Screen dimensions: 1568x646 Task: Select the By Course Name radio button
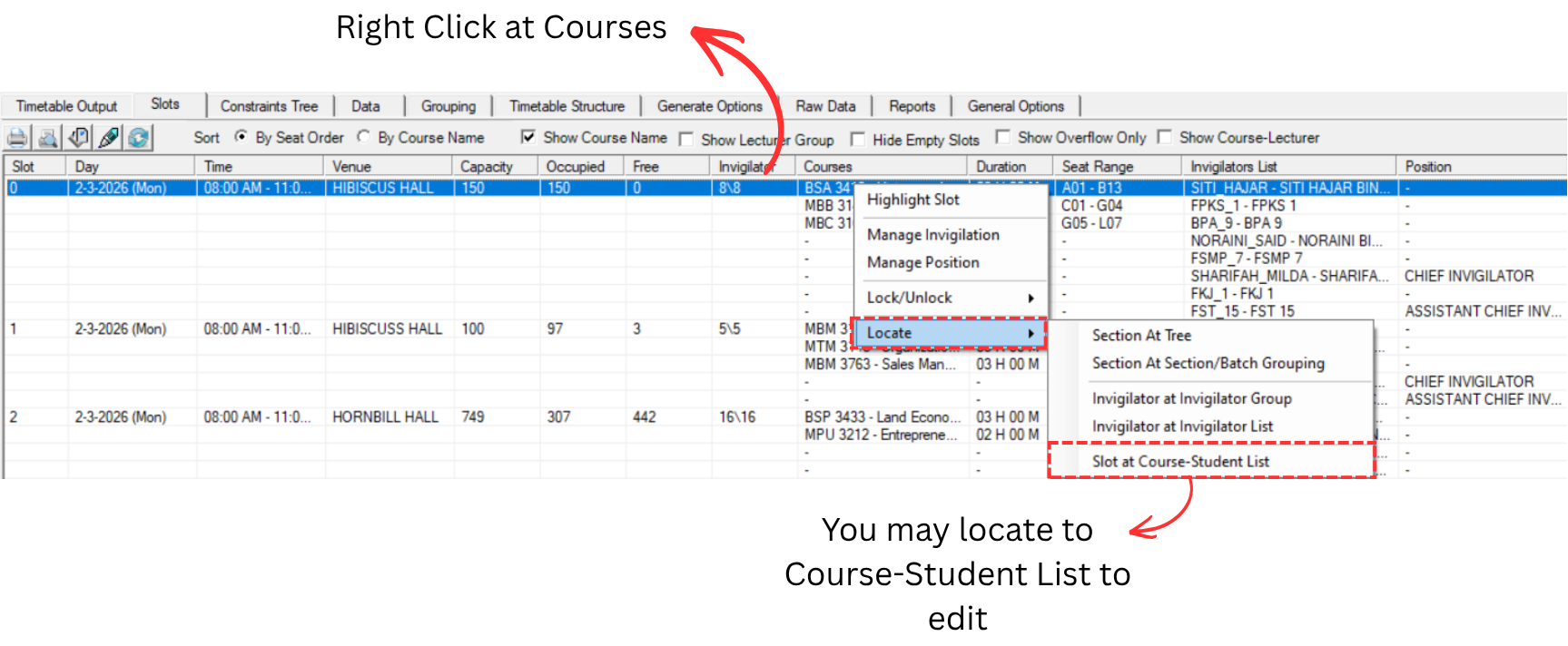[363, 137]
